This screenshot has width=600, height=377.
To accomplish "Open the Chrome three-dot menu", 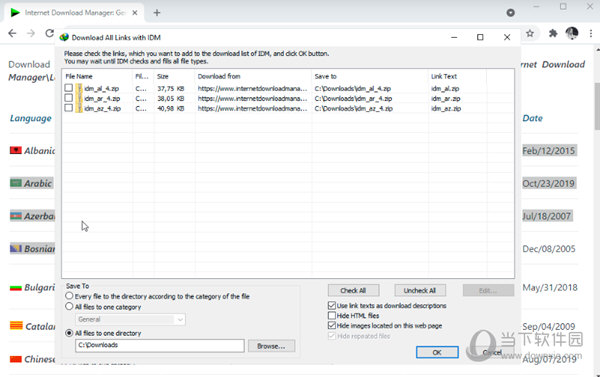I will [x=591, y=34].
